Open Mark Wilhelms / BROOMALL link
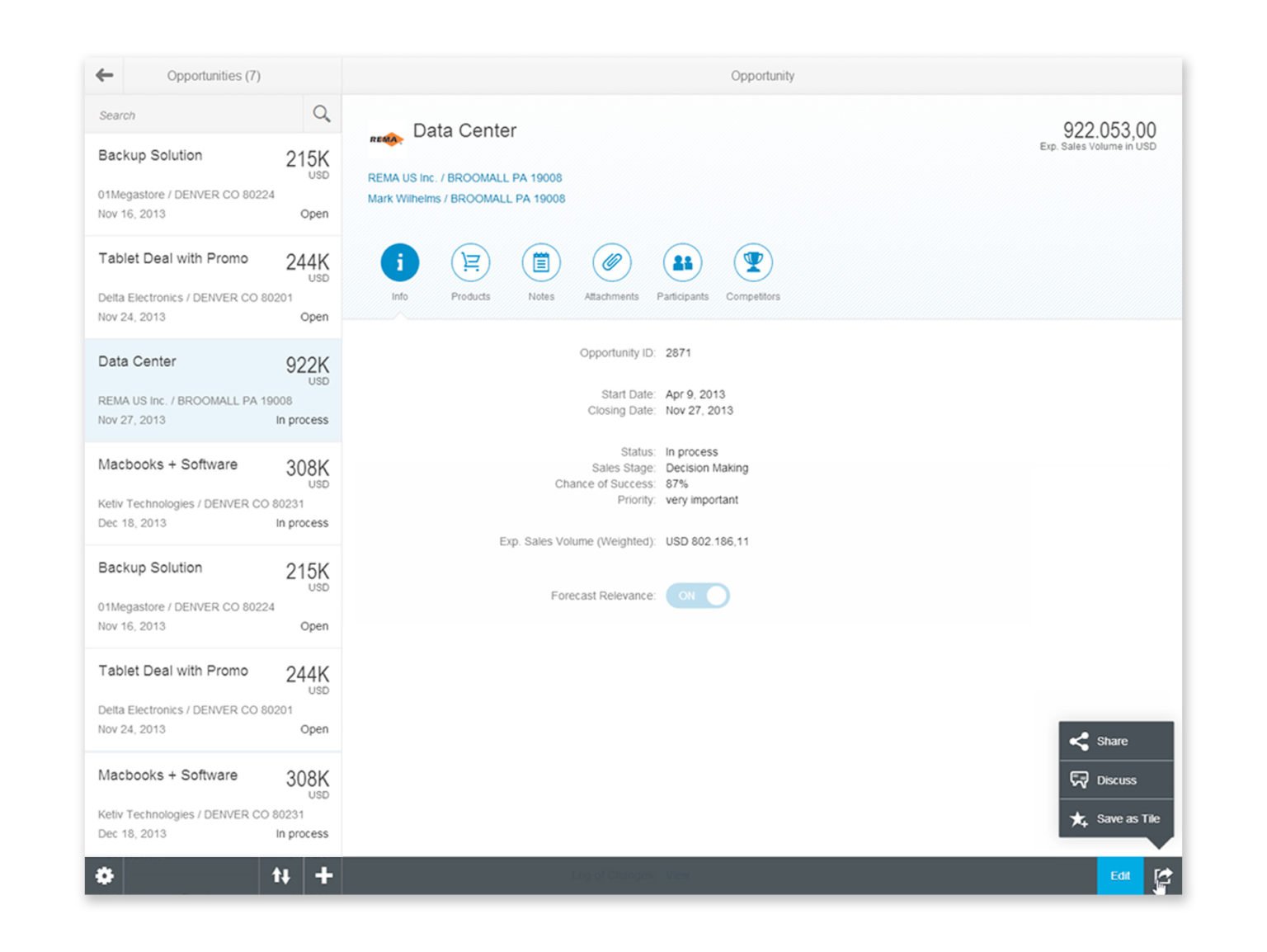This screenshot has width=1267, height=952. [467, 198]
